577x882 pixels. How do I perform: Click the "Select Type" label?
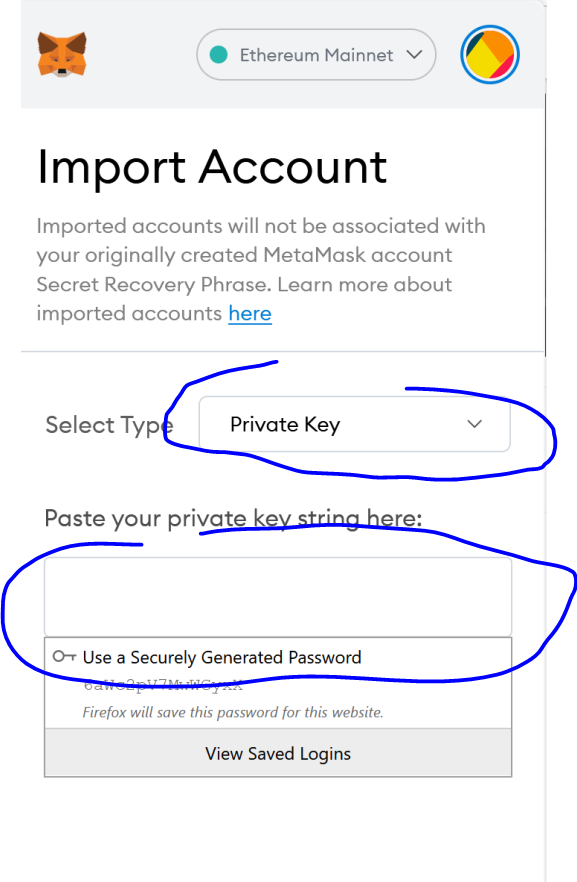109,426
